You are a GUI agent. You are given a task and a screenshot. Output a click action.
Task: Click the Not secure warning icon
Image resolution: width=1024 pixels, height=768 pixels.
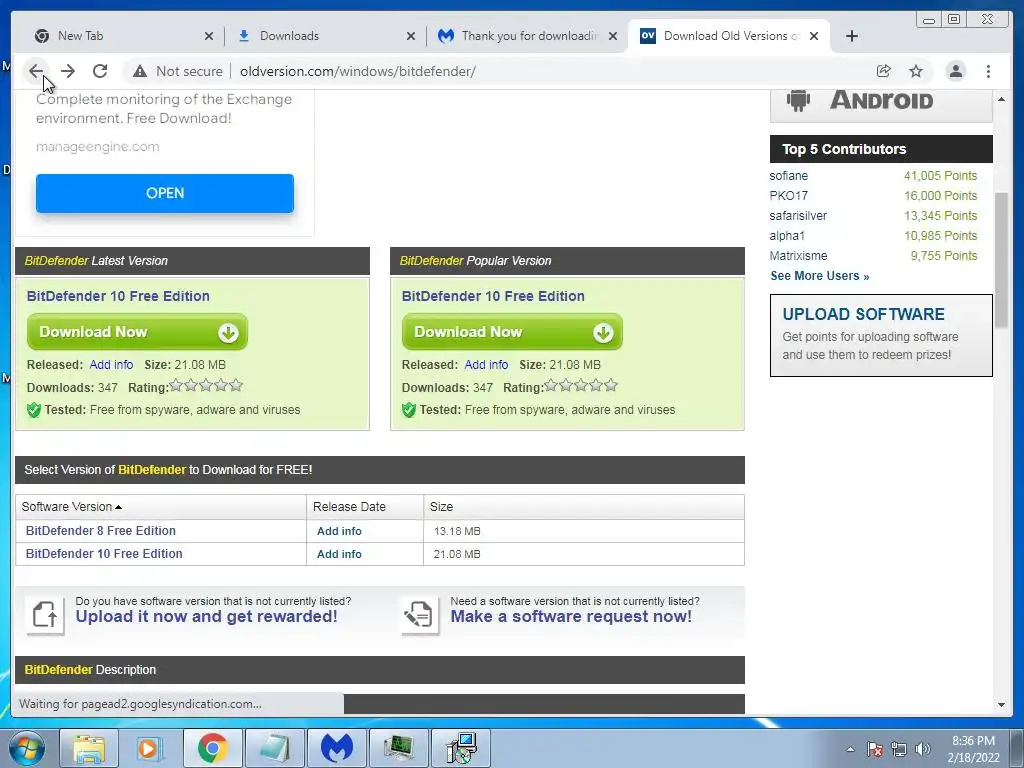pos(140,71)
